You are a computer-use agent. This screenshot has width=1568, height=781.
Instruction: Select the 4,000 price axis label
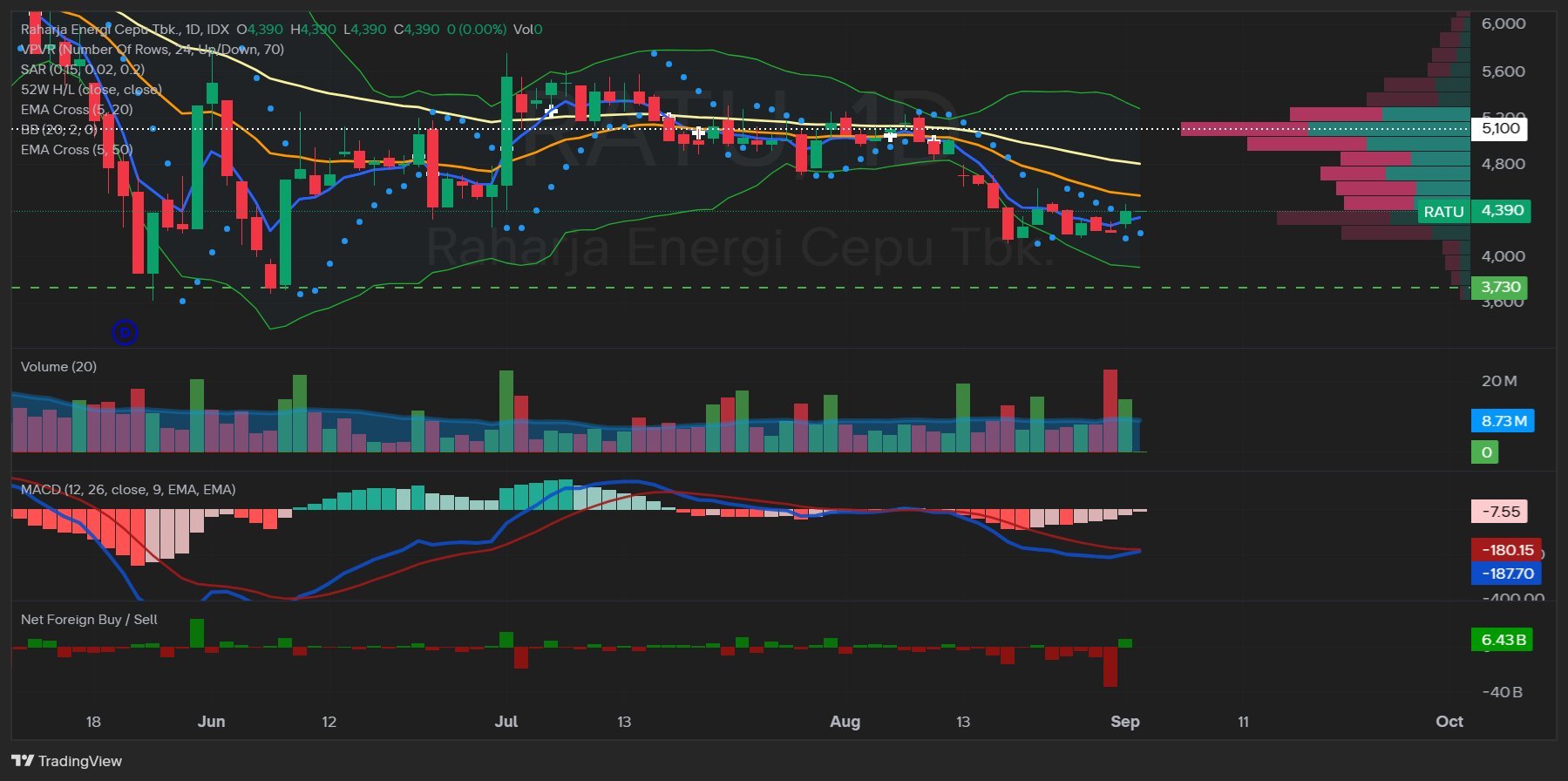coord(1504,256)
